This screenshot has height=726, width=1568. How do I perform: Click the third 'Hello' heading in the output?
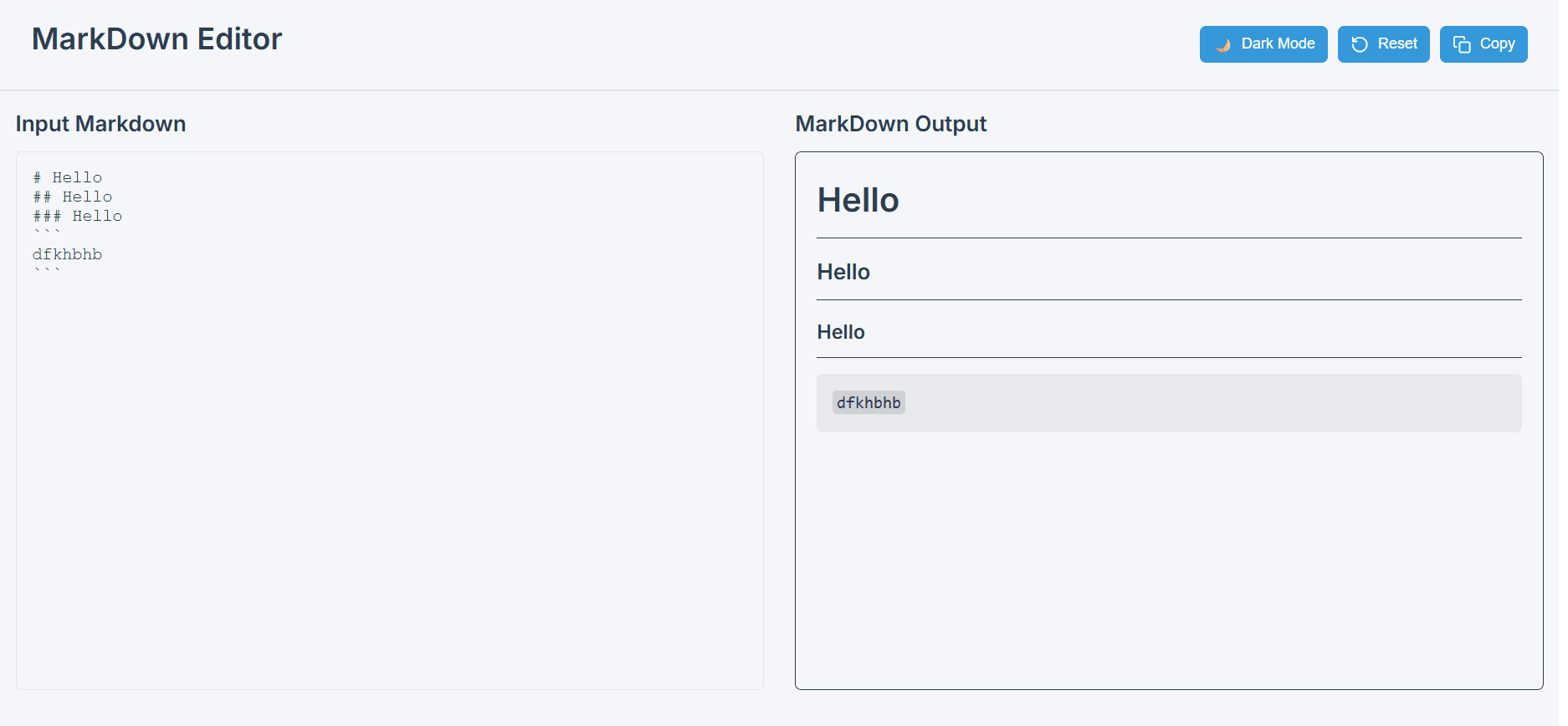click(x=841, y=331)
